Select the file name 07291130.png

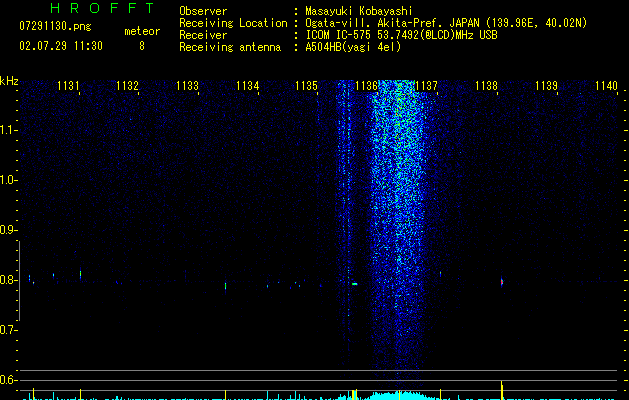click(55, 26)
